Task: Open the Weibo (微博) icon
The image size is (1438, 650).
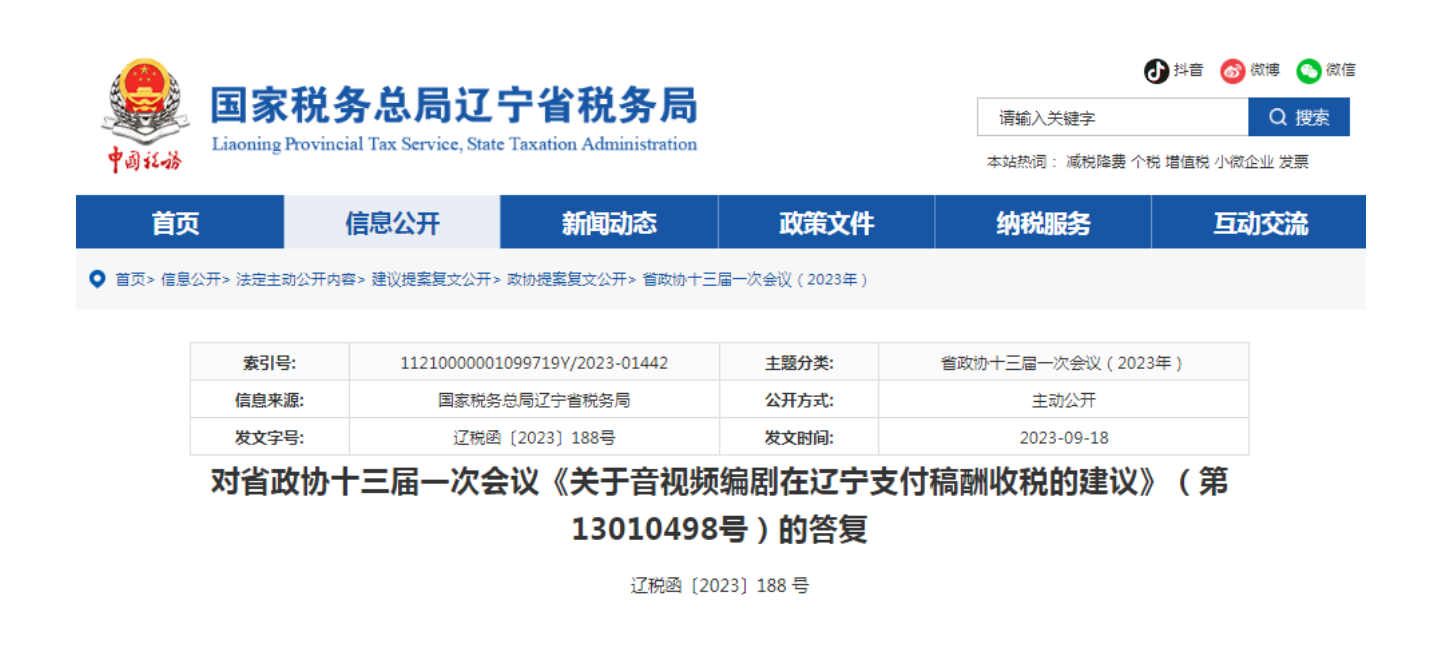Action: click(1232, 71)
